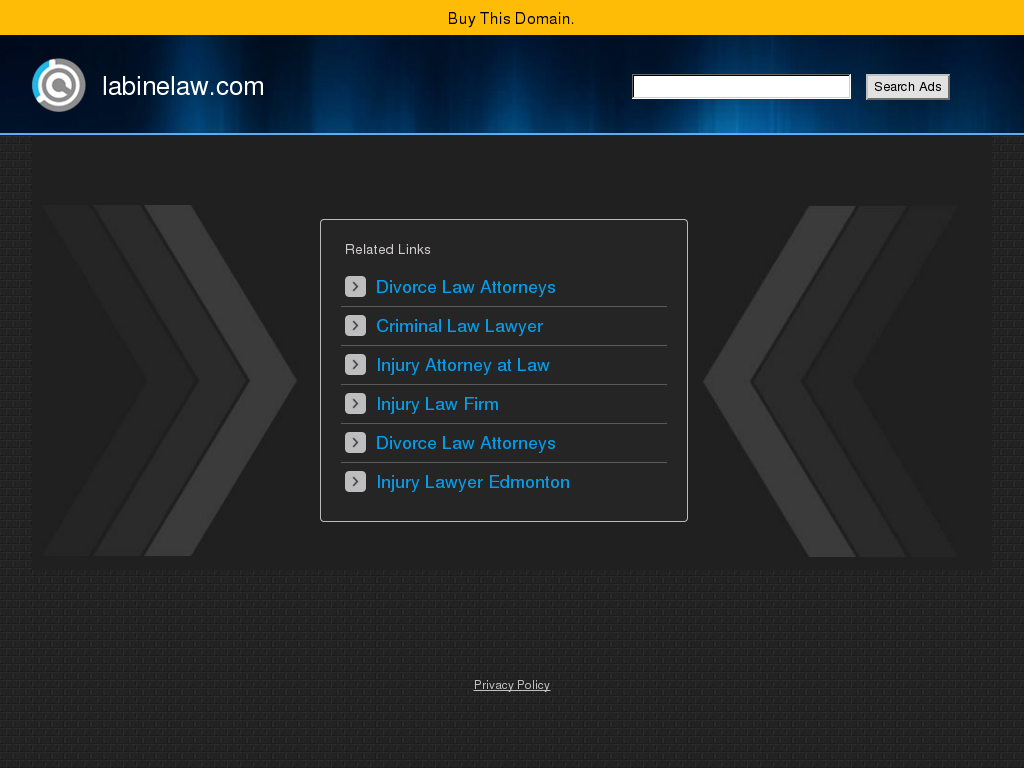The image size is (1024, 768).
Task: Open Divorce Law Attorneys link directly under Related Links
Action: click(466, 287)
